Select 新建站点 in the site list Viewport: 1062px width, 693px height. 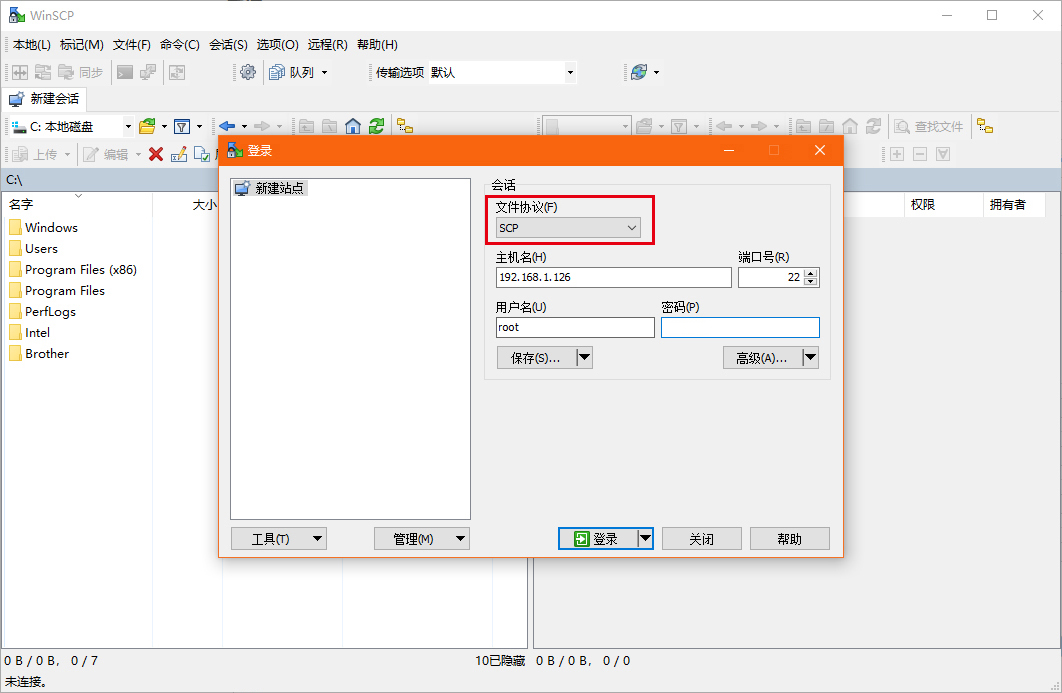coord(270,188)
